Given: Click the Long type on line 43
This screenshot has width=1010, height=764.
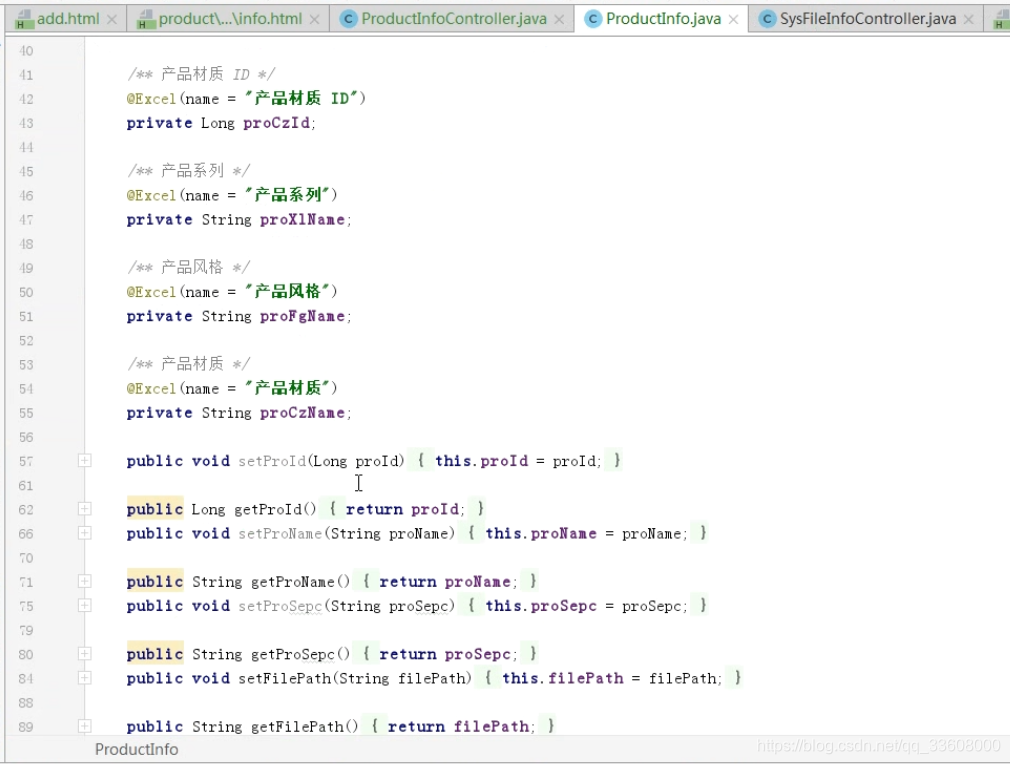Looking at the screenshot, I should click(x=218, y=123).
